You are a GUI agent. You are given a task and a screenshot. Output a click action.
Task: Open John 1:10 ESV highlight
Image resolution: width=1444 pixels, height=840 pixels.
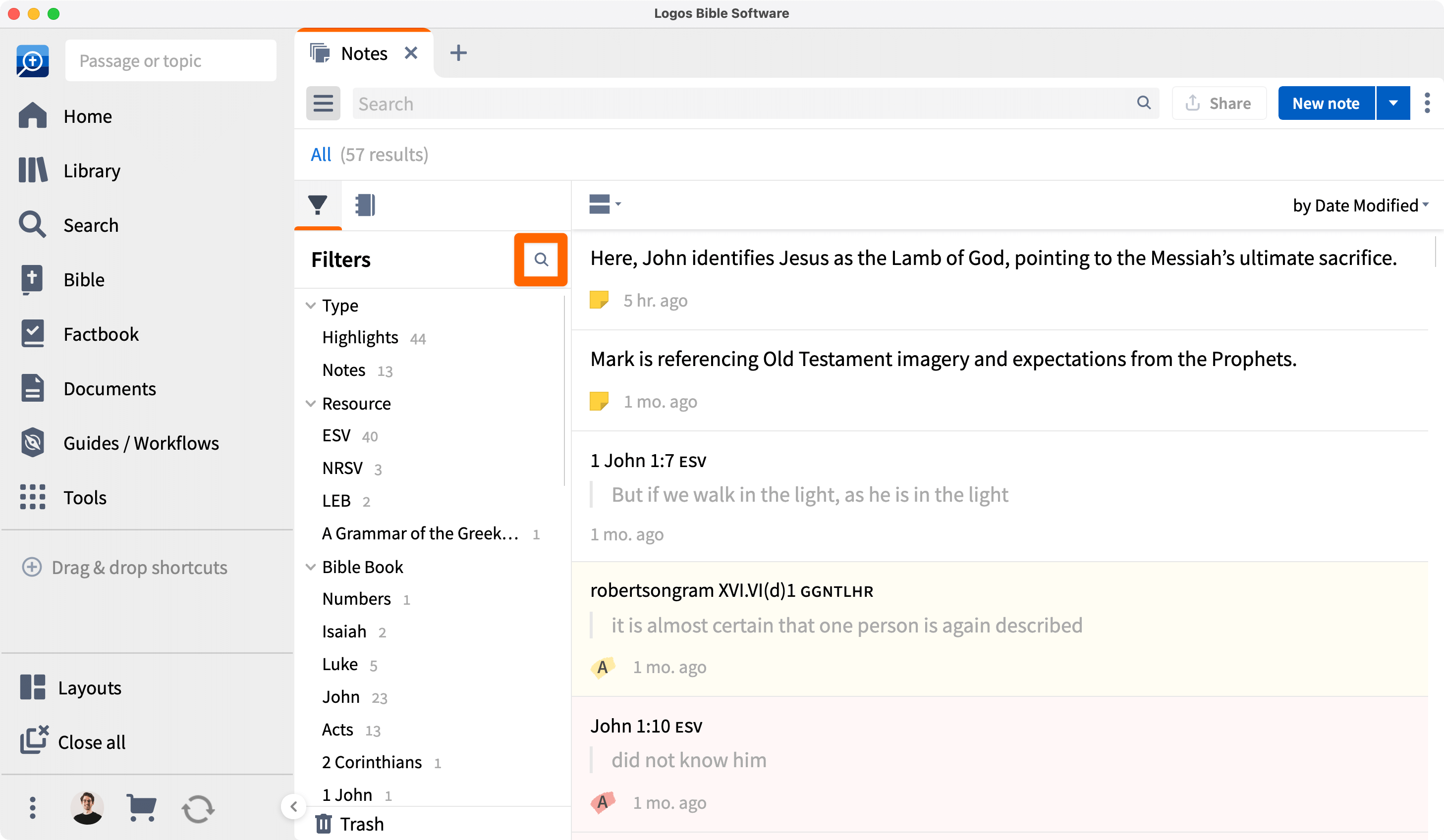click(1000, 764)
